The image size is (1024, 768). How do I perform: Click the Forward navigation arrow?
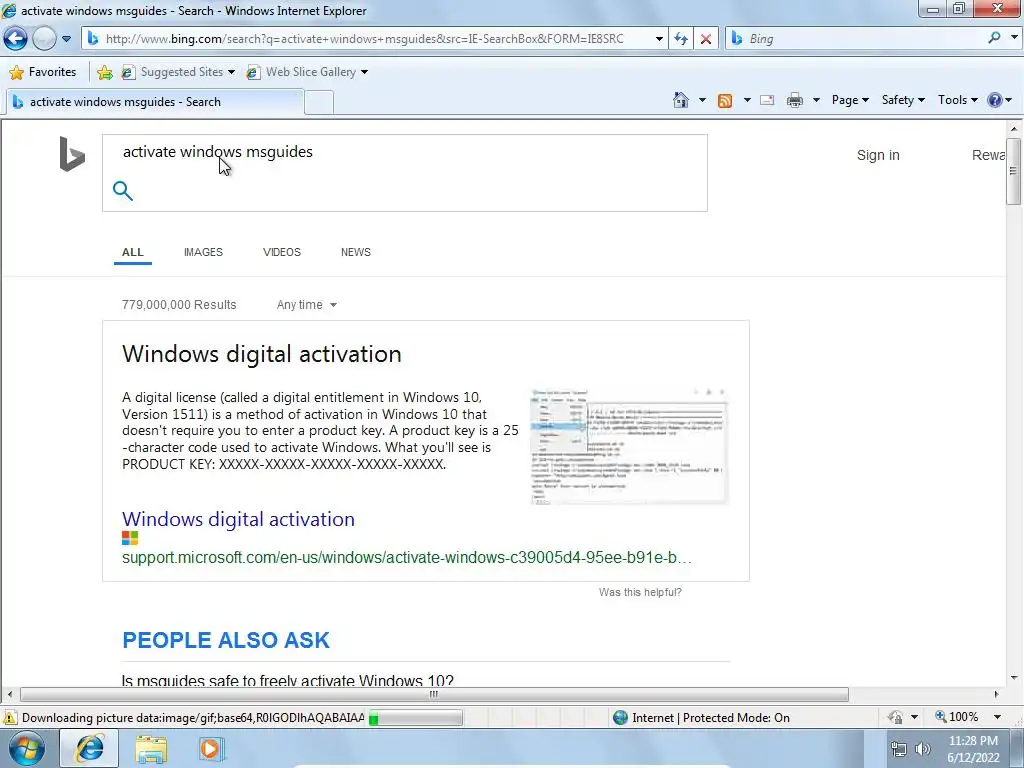click(44, 39)
